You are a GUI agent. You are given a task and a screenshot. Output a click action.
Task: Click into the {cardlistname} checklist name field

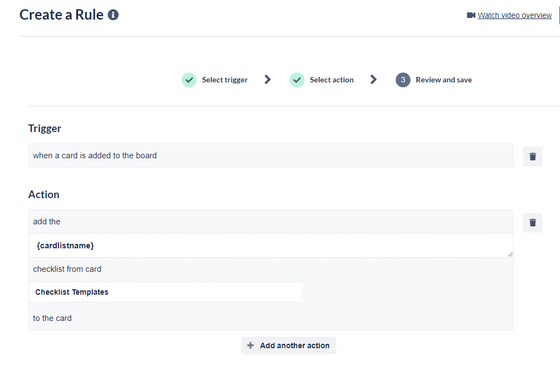[271, 246]
